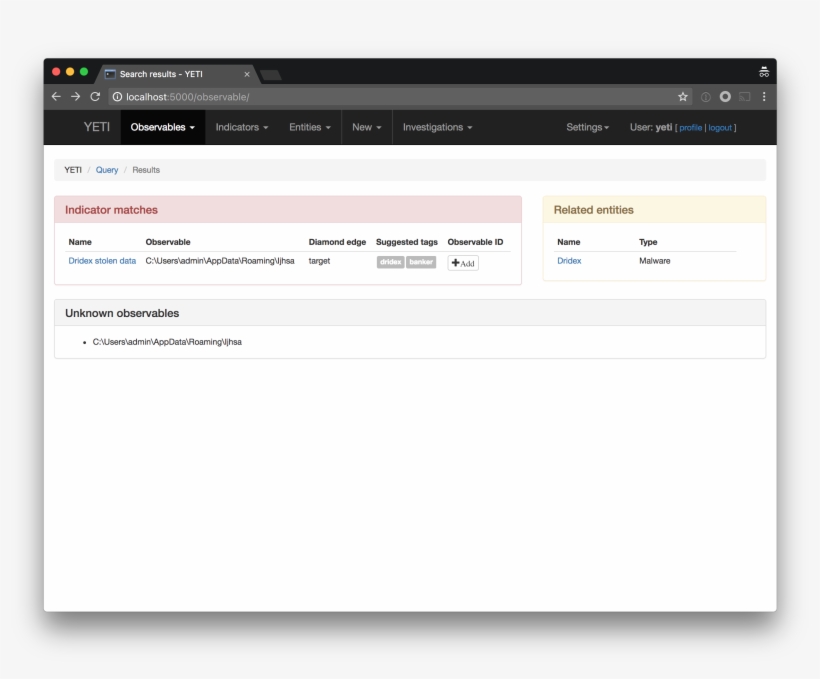The height and width of the screenshot is (679, 820).
Task: Open the Settings menu
Action: pos(587,127)
